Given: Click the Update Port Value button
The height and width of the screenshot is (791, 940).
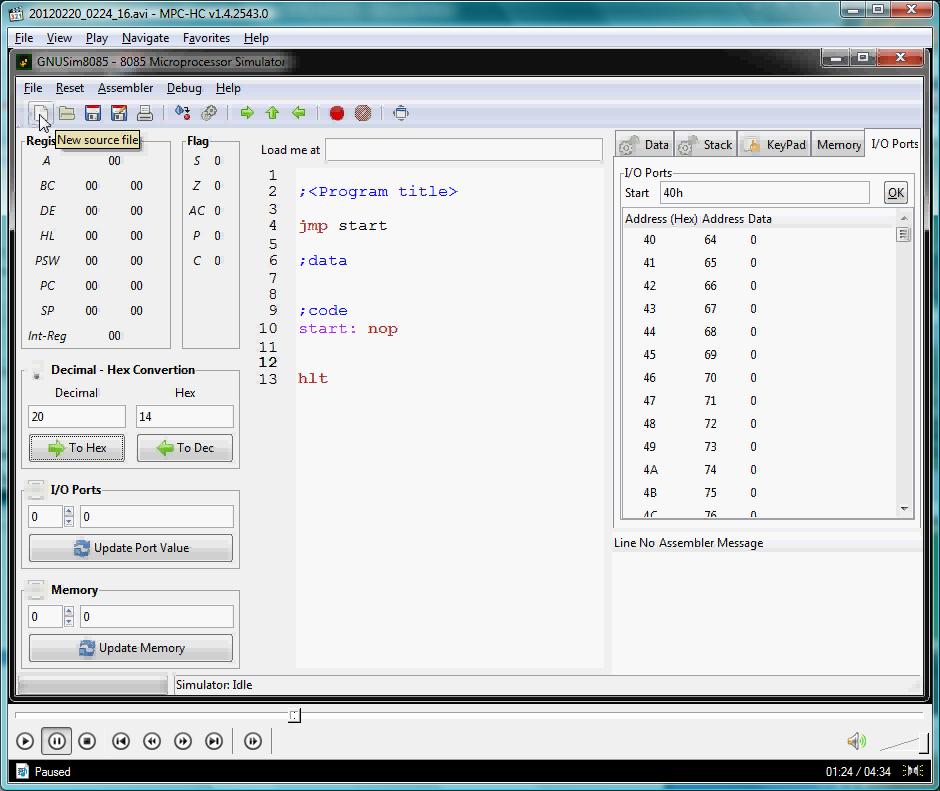Looking at the screenshot, I should tap(131, 548).
